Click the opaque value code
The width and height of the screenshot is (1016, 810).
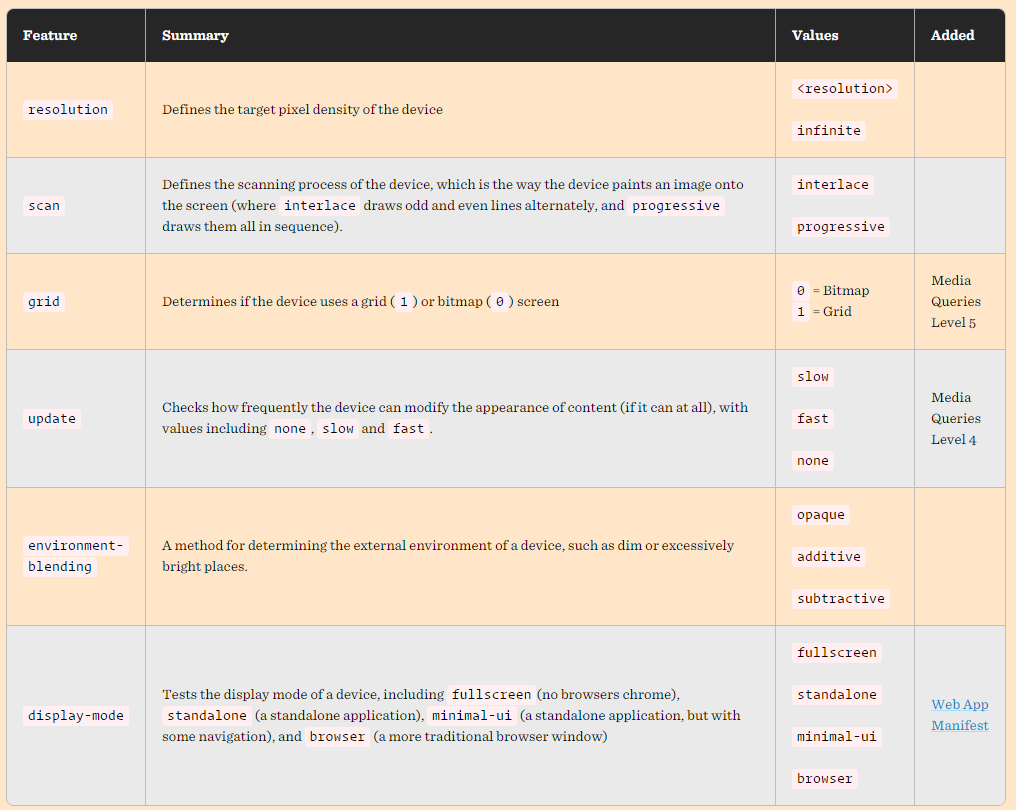[x=821, y=515]
